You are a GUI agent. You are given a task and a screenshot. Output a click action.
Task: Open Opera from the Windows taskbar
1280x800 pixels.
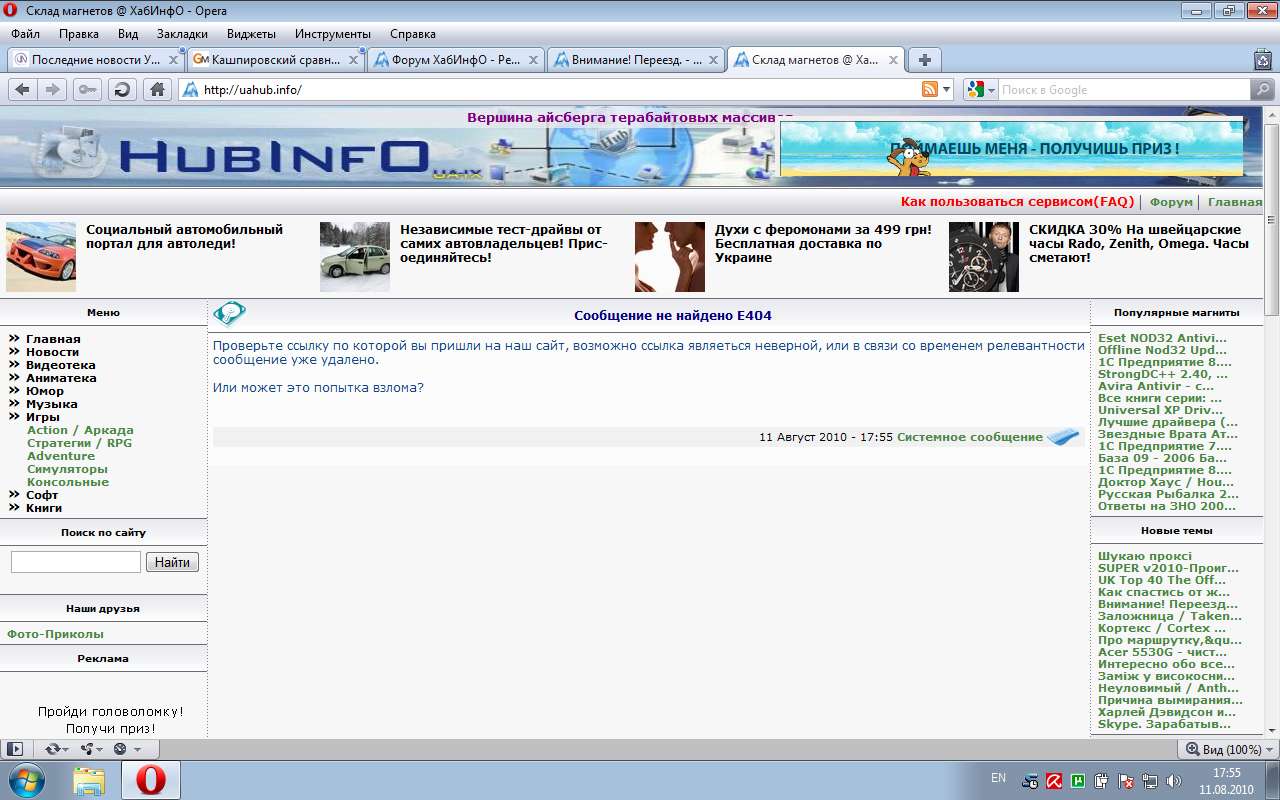[151, 780]
